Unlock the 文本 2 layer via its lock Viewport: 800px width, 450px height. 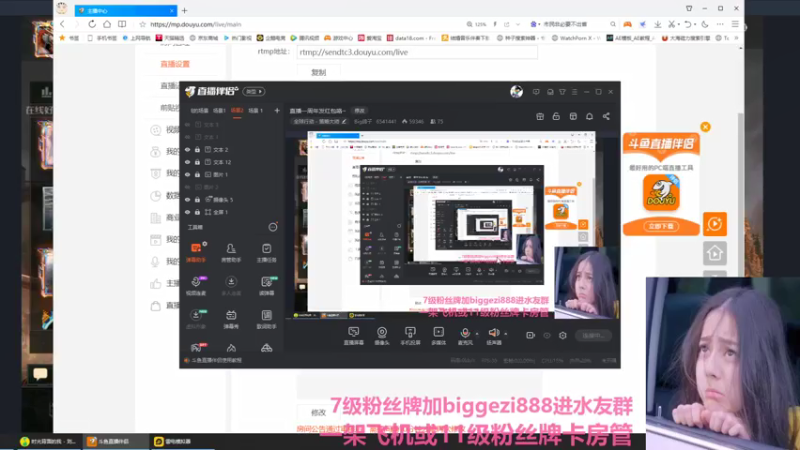click(197, 149)
